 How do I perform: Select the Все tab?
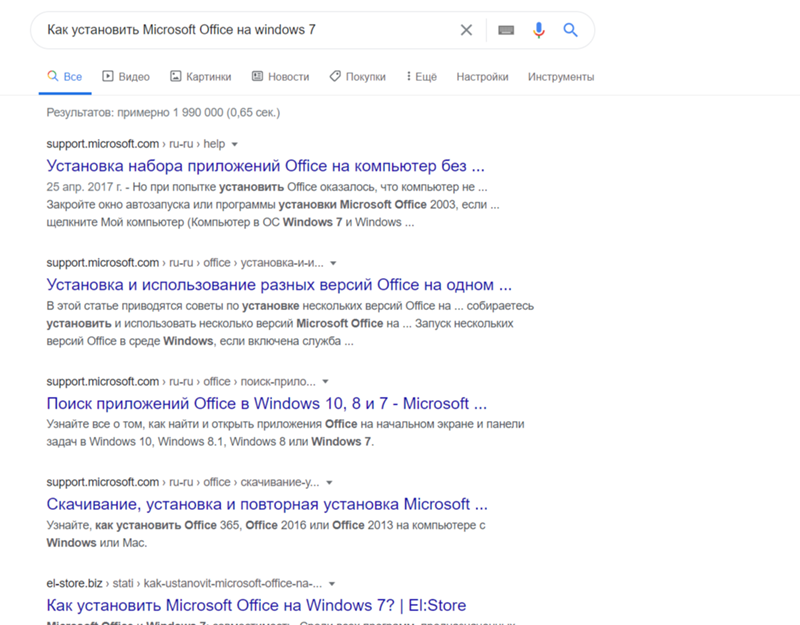tap(65, 77)
